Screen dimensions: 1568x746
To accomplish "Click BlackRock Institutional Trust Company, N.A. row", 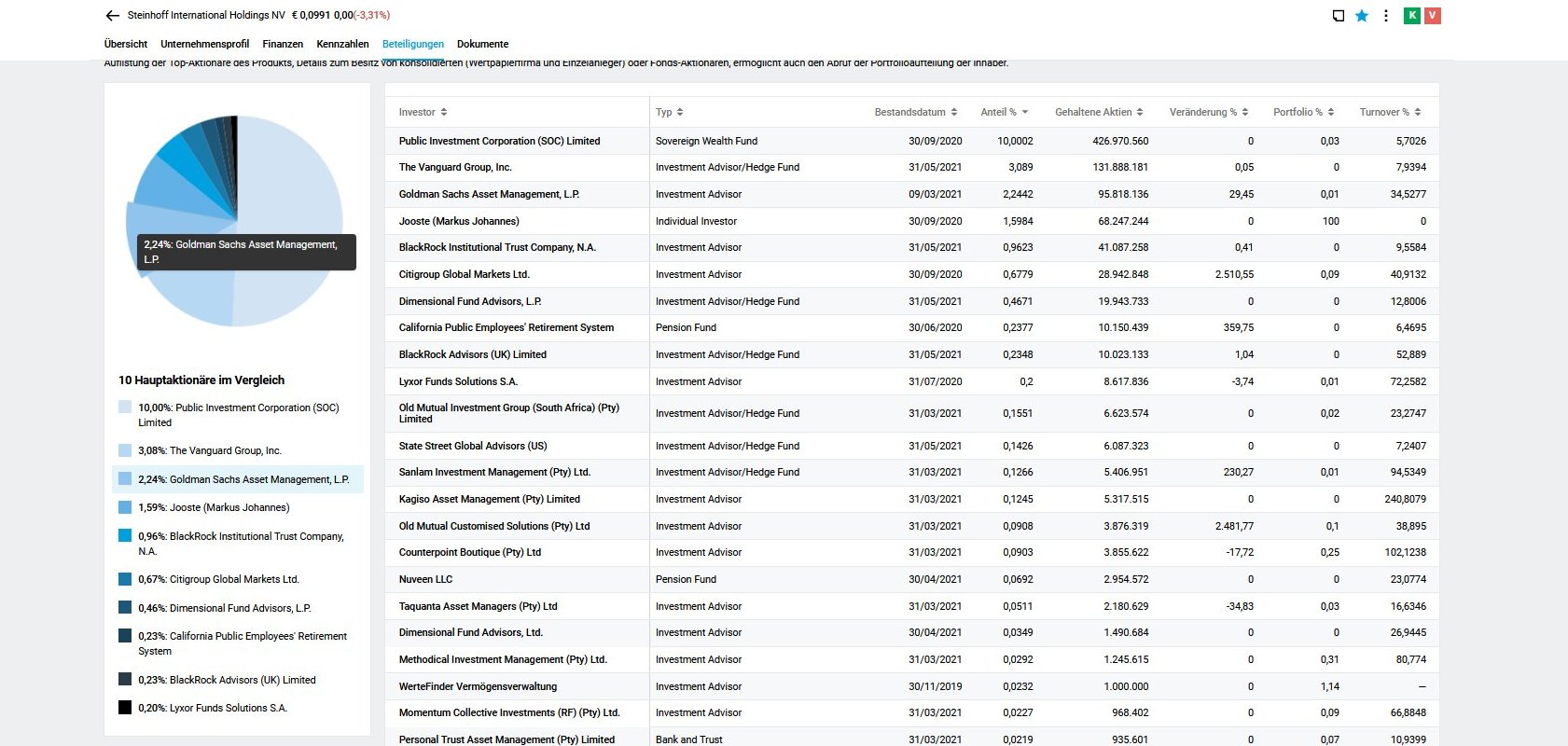I will 911,248.
